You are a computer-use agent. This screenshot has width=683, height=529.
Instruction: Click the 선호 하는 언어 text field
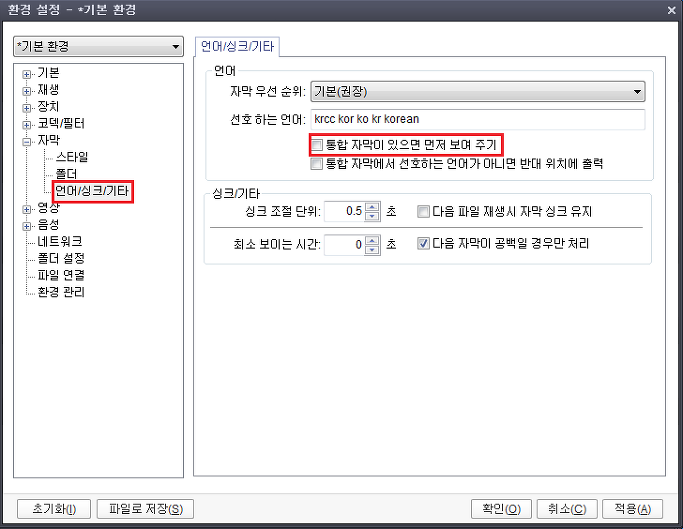pyautogui.click(x=477, y=119)
